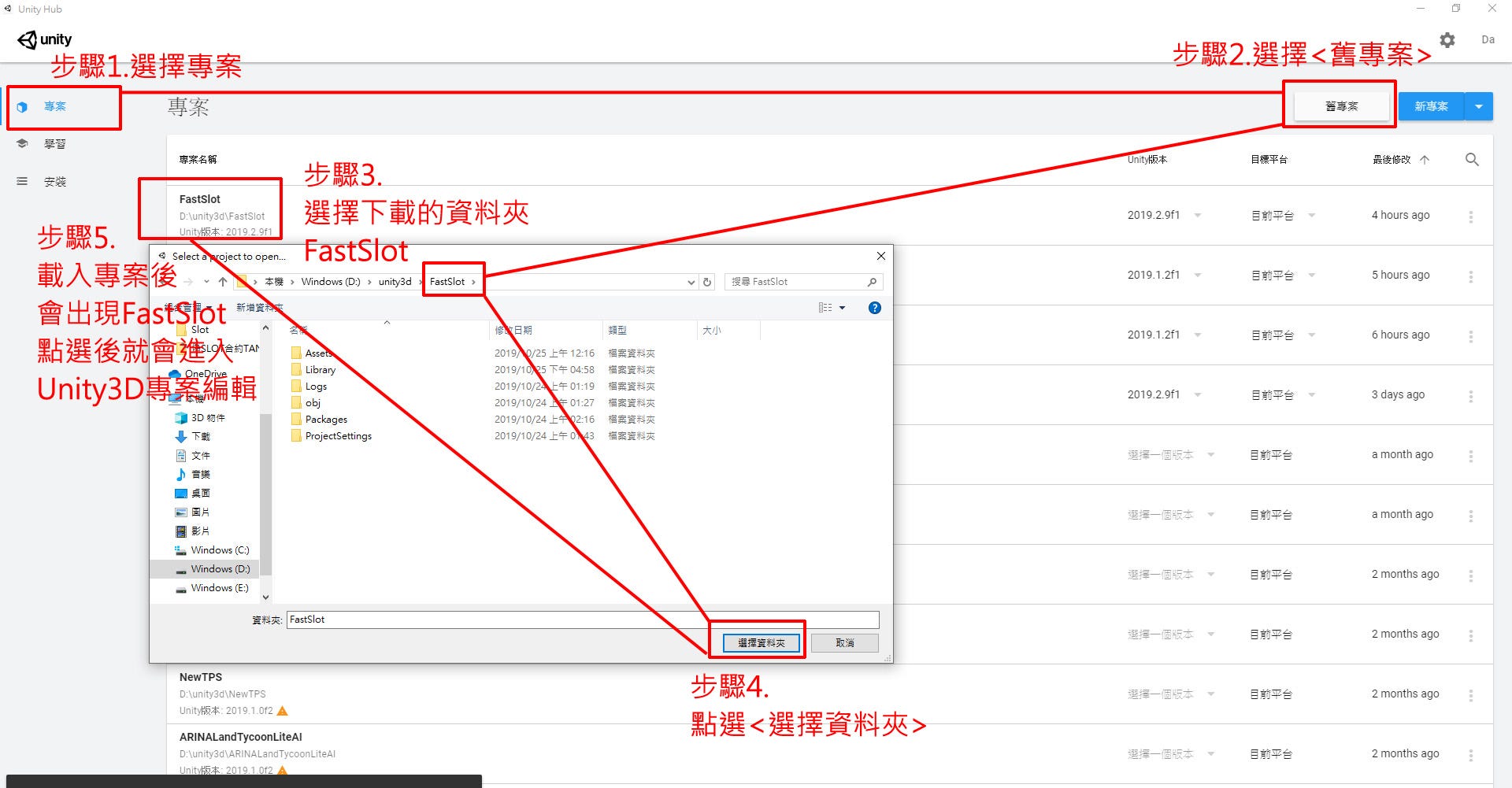Open target platform dropdown for FastSlot row
1512x788 pixels.
[x=1312, y=216]
